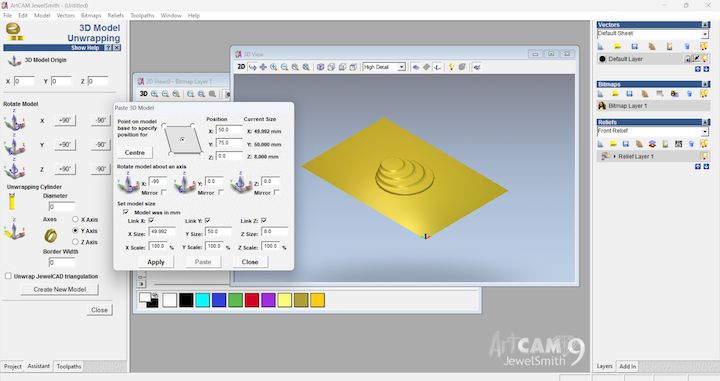
Task: Toggle Default Layer lock icon
Action: pos(688,59)
